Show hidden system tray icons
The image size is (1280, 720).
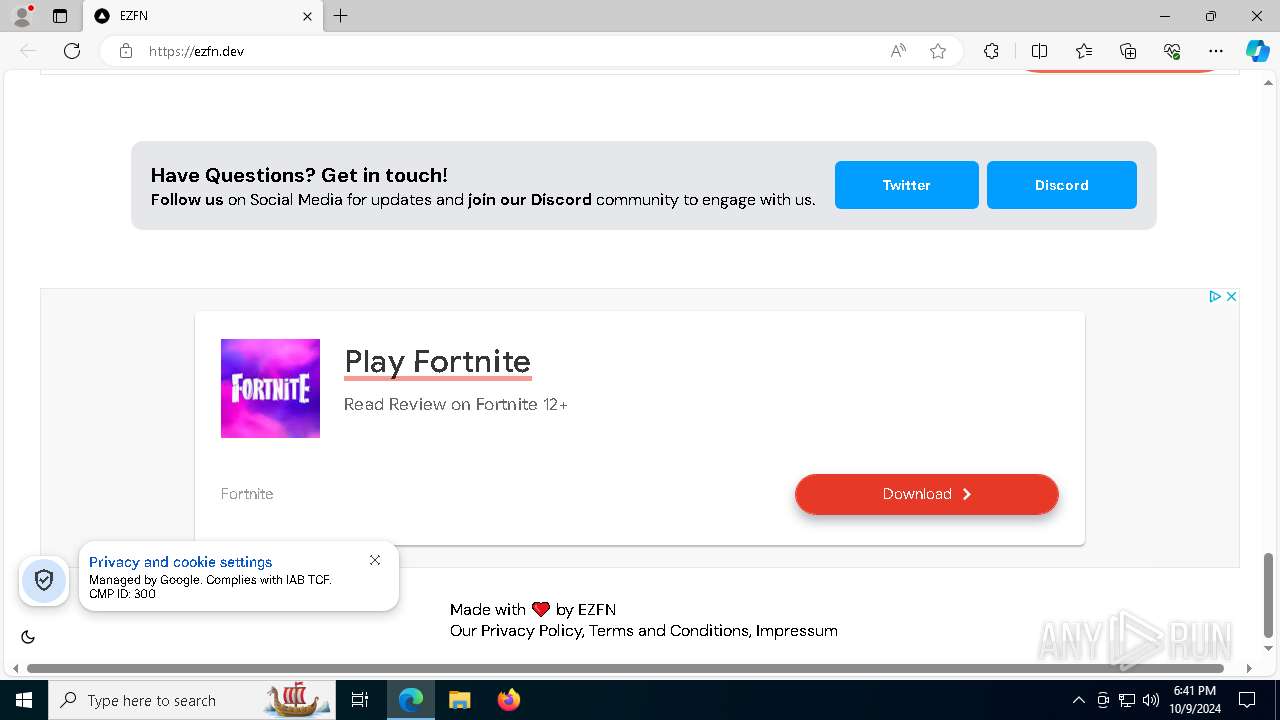(1078, 700)
